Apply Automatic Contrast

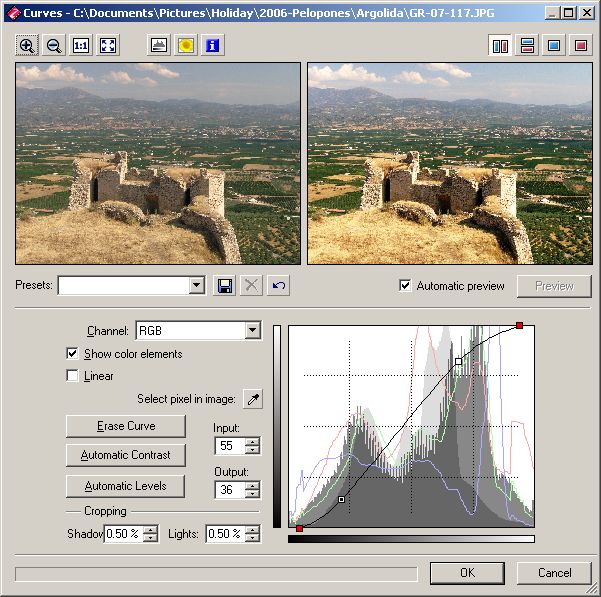click(126, 455)
